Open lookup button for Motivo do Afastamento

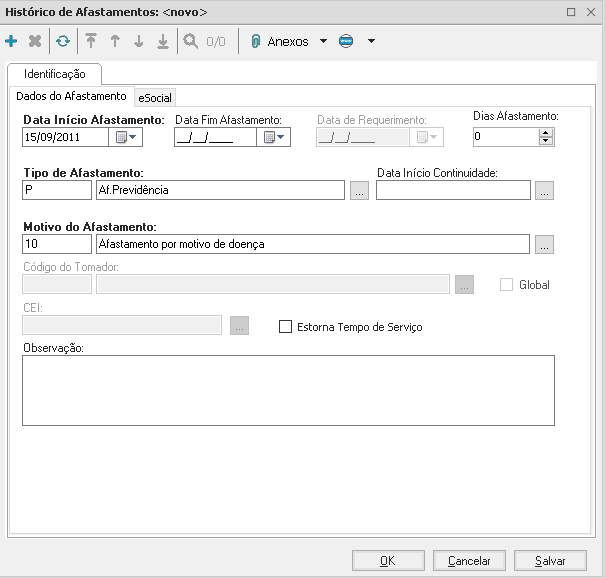[544, 245]
